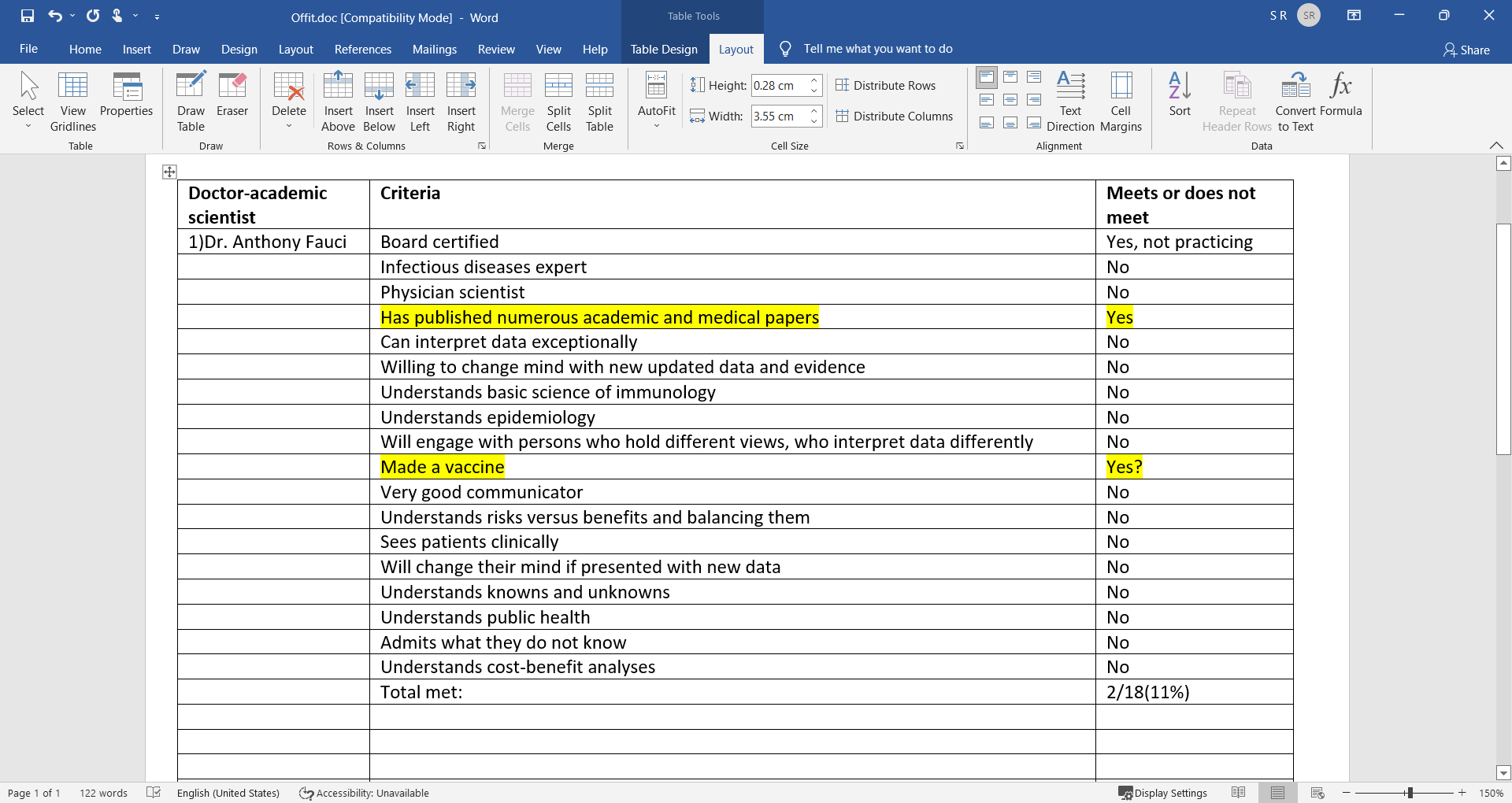Select Align Bottom Center alignment

tap(1010, 123)
